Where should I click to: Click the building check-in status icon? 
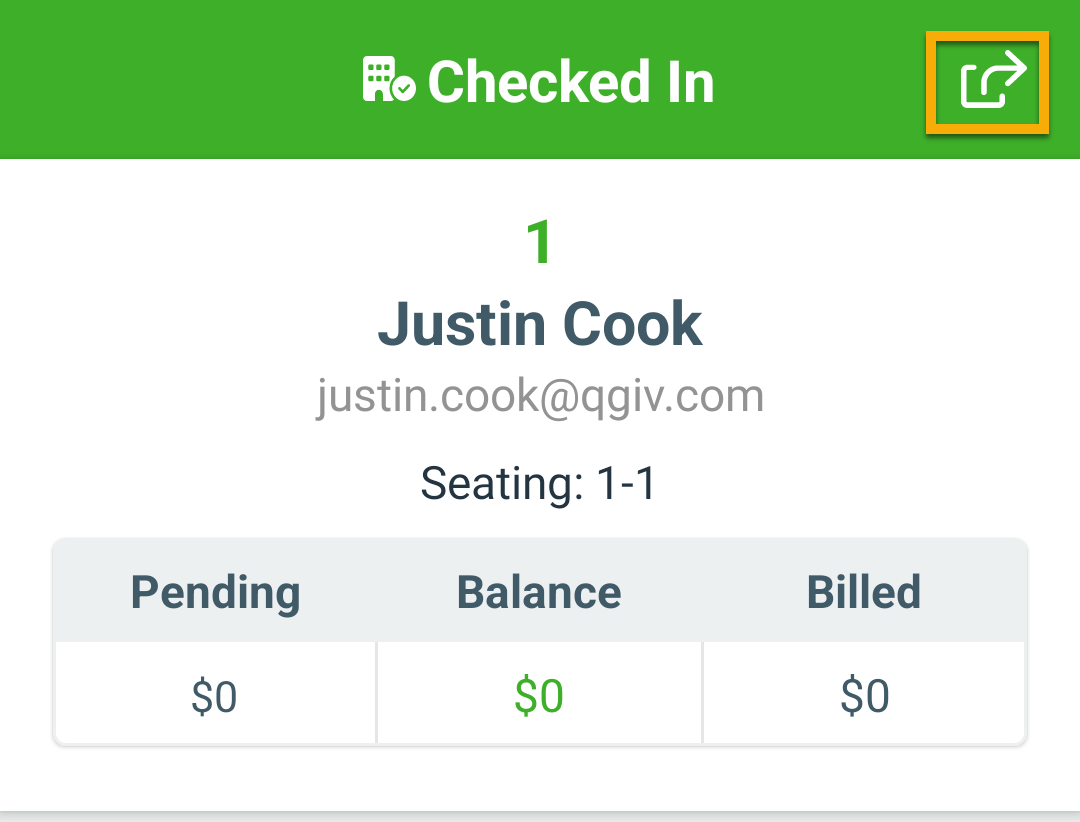(x=389, y=79)
